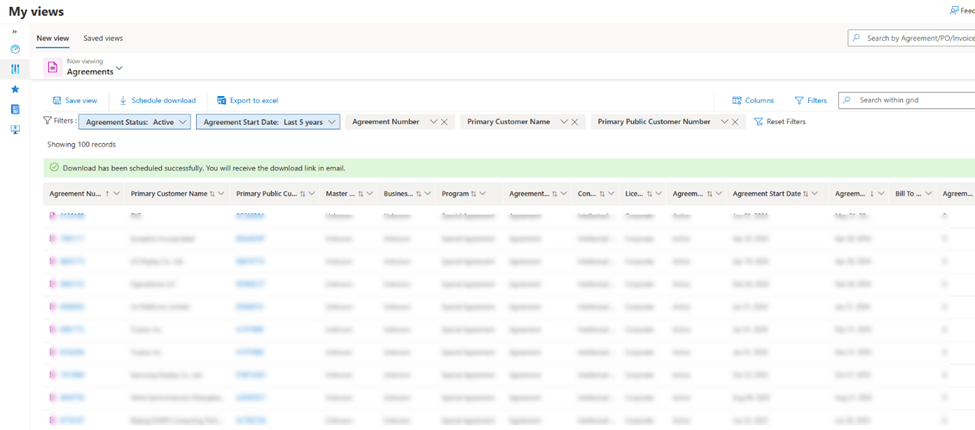Sort by Primary Public Cu... column
This screenshot has width=975, height=430.
pyautogui.click(x=303, y=194)
